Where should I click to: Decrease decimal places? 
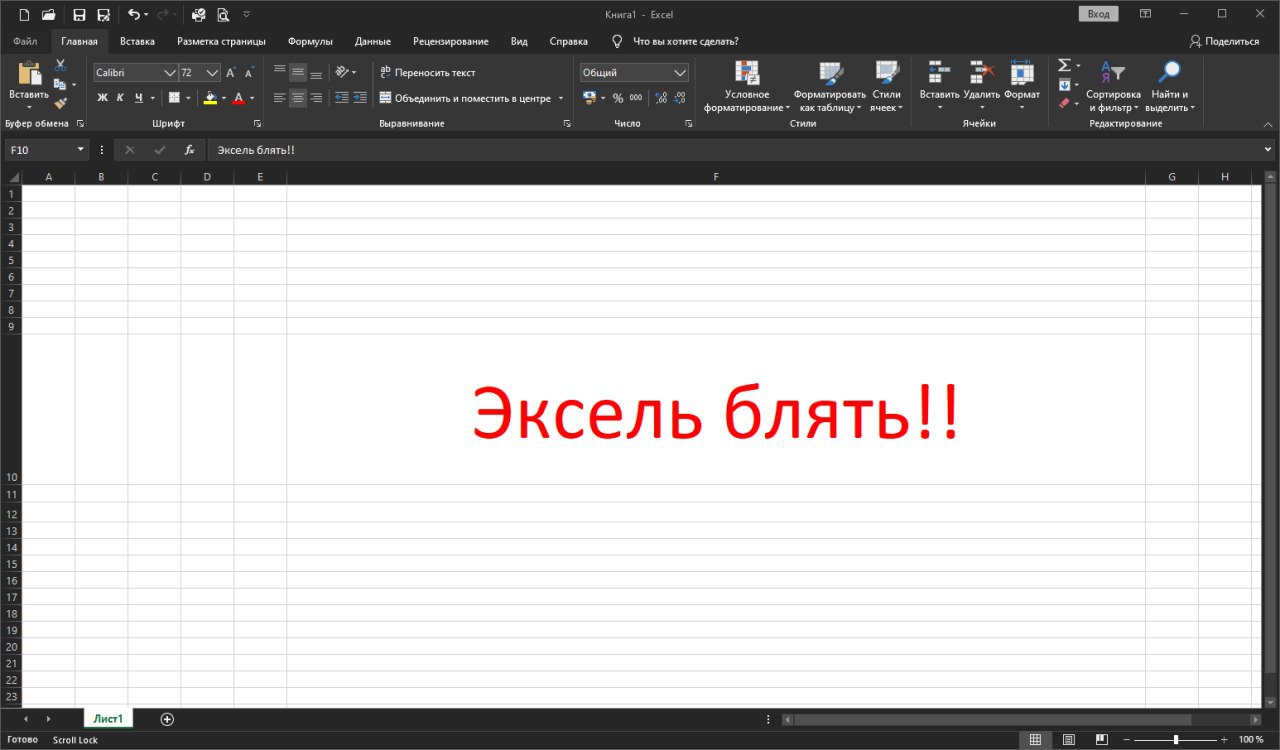tap(680, 98)
